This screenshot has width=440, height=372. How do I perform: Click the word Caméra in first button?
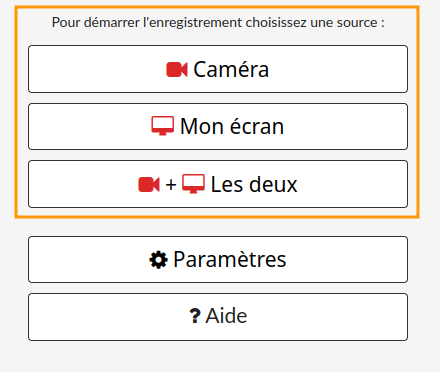[231, 69]
